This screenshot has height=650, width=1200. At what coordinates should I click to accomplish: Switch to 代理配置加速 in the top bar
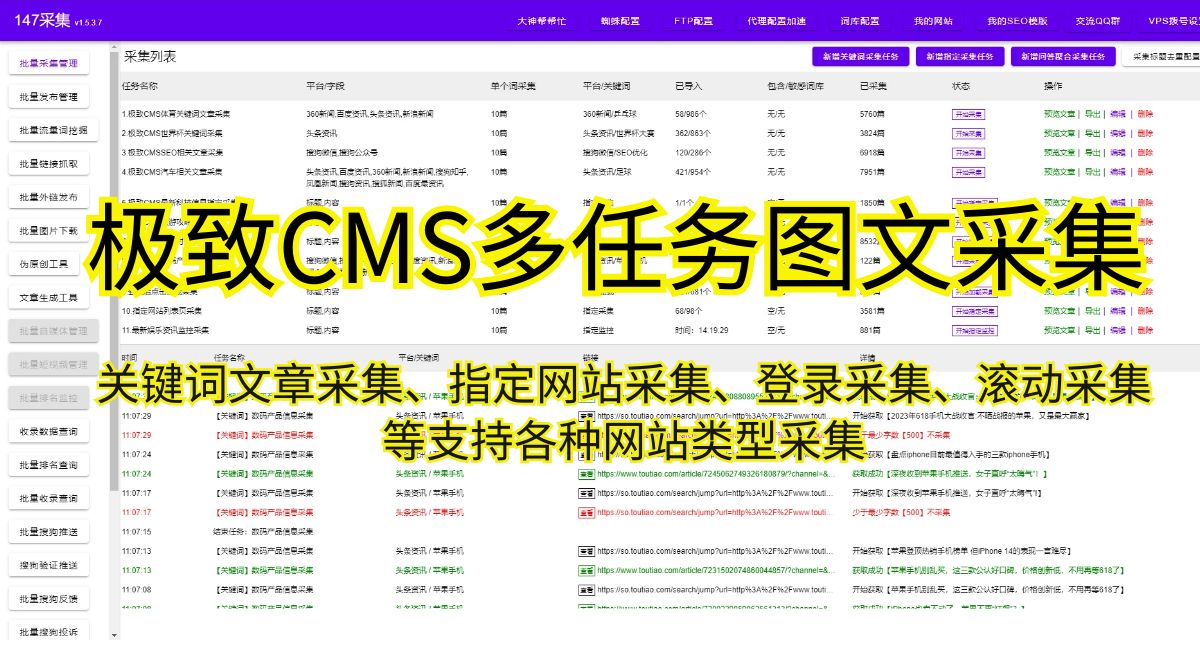point(776,20)
